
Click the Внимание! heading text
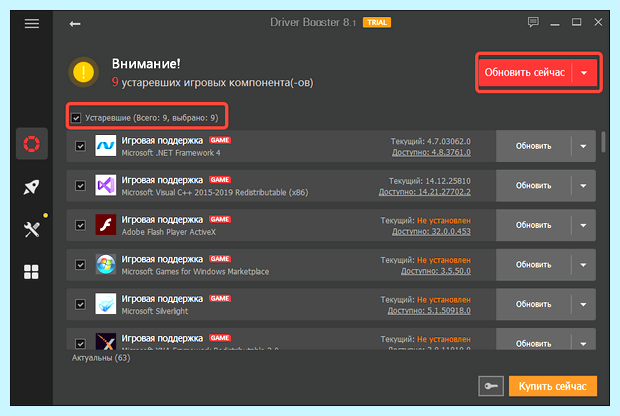click(x=146, y=64)
